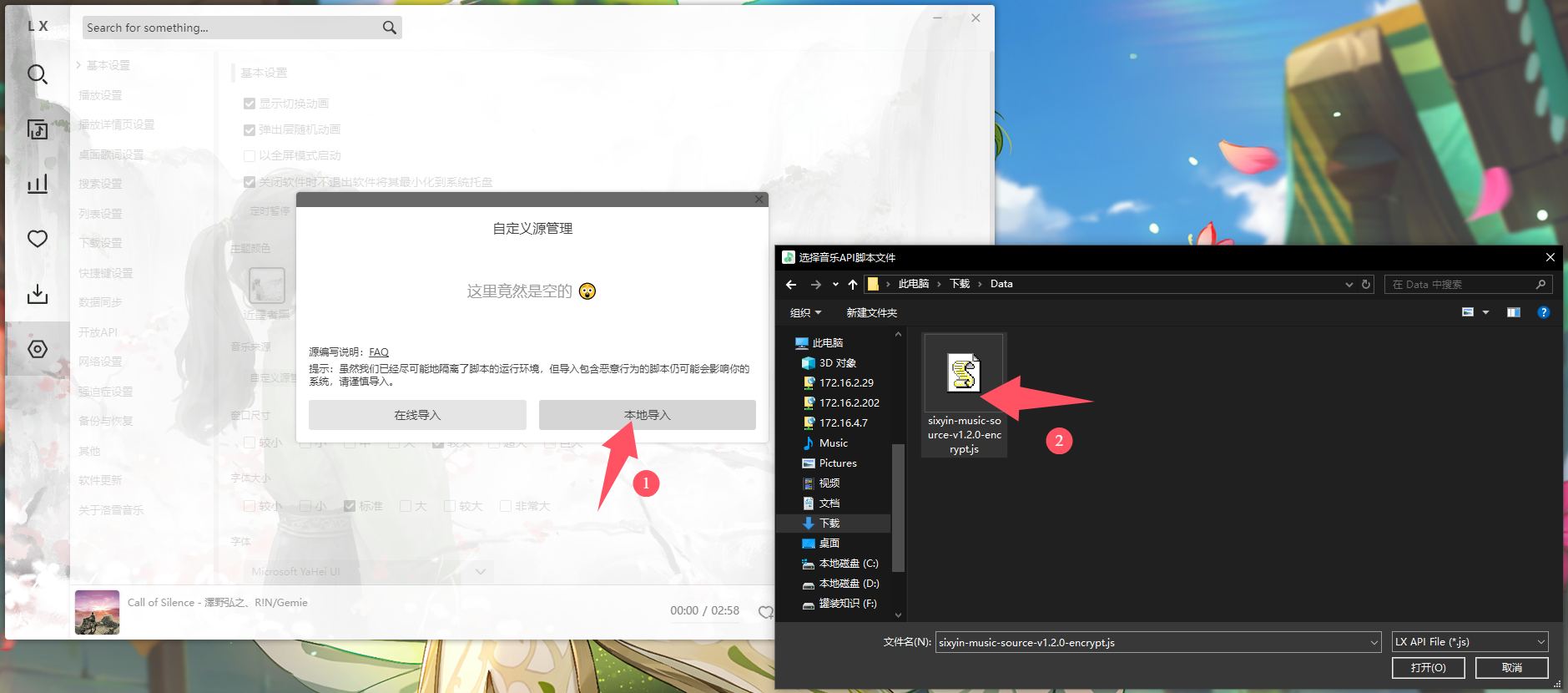Select 标准 font size checkbox
Viewport: 1568px width, 693px height.
[350, 506]
